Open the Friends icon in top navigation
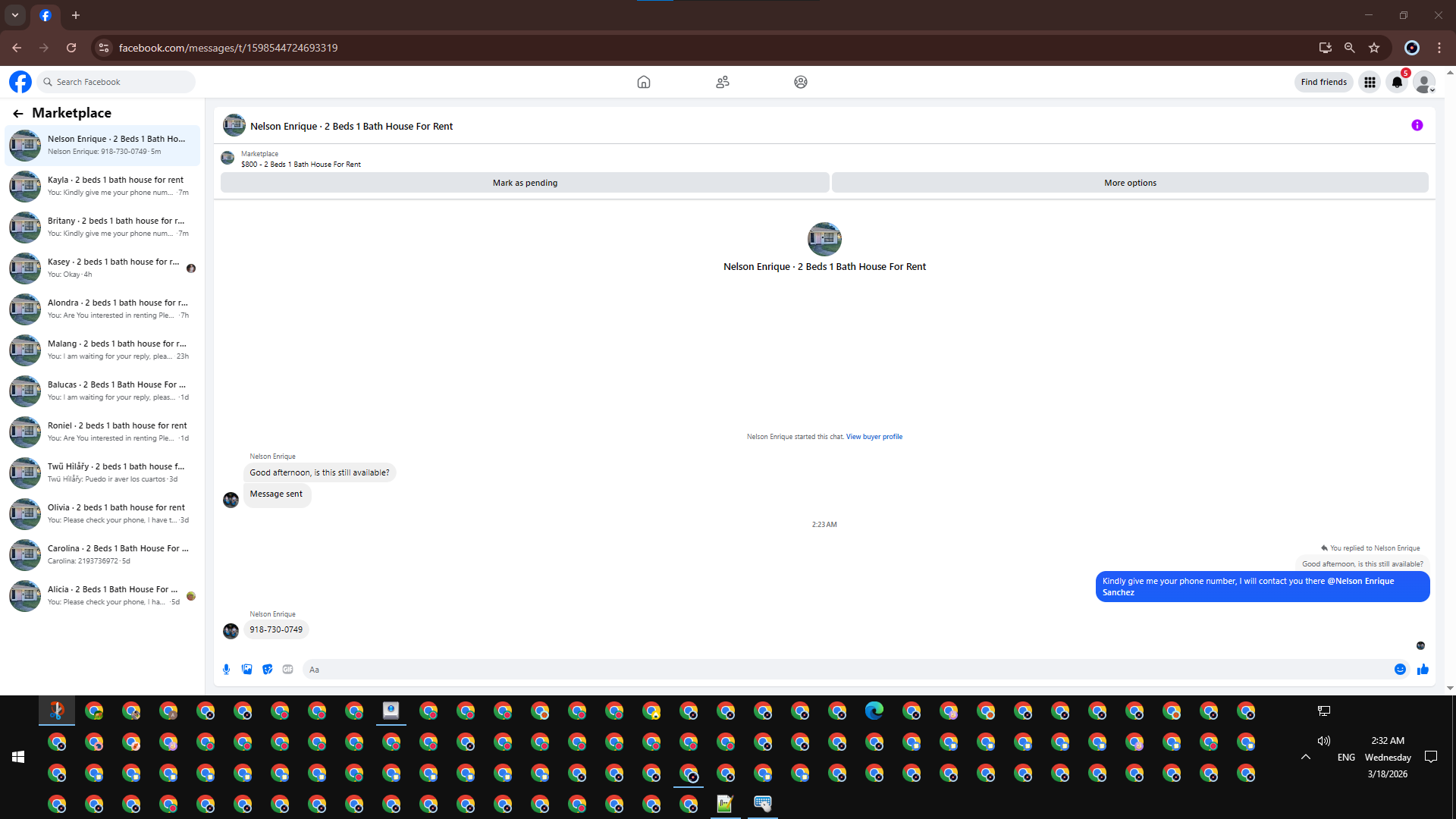The width and height of the screenshot is (1456, 819). point(723,82)
